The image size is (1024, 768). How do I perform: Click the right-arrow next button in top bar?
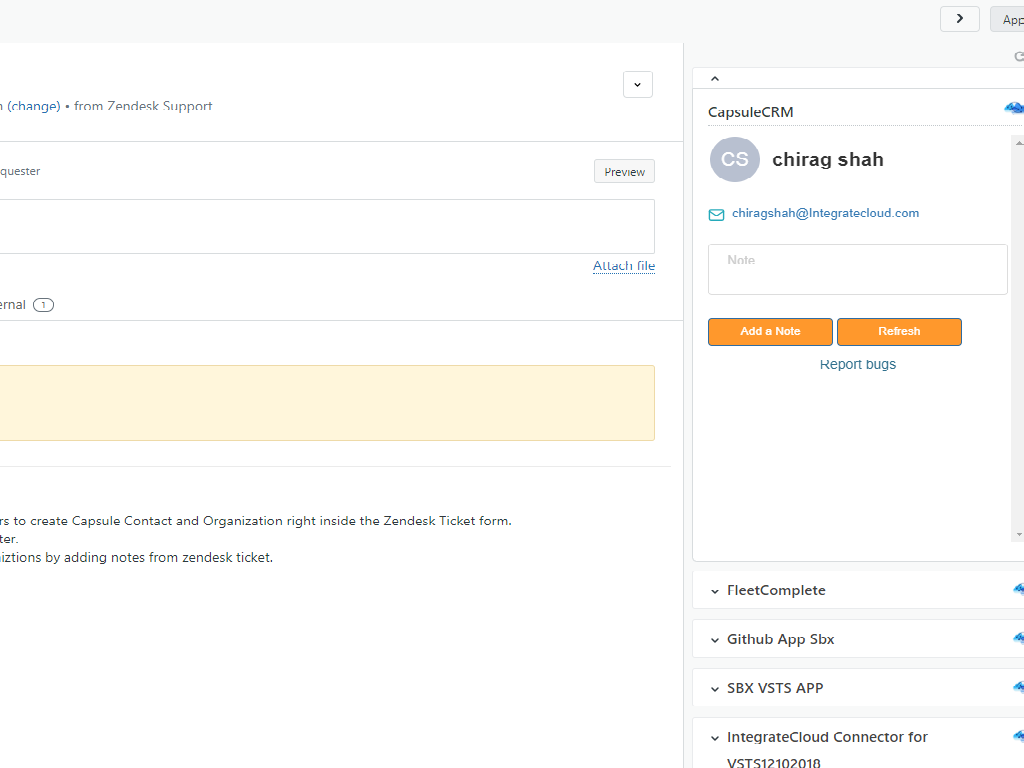click(x=960, y=18)
